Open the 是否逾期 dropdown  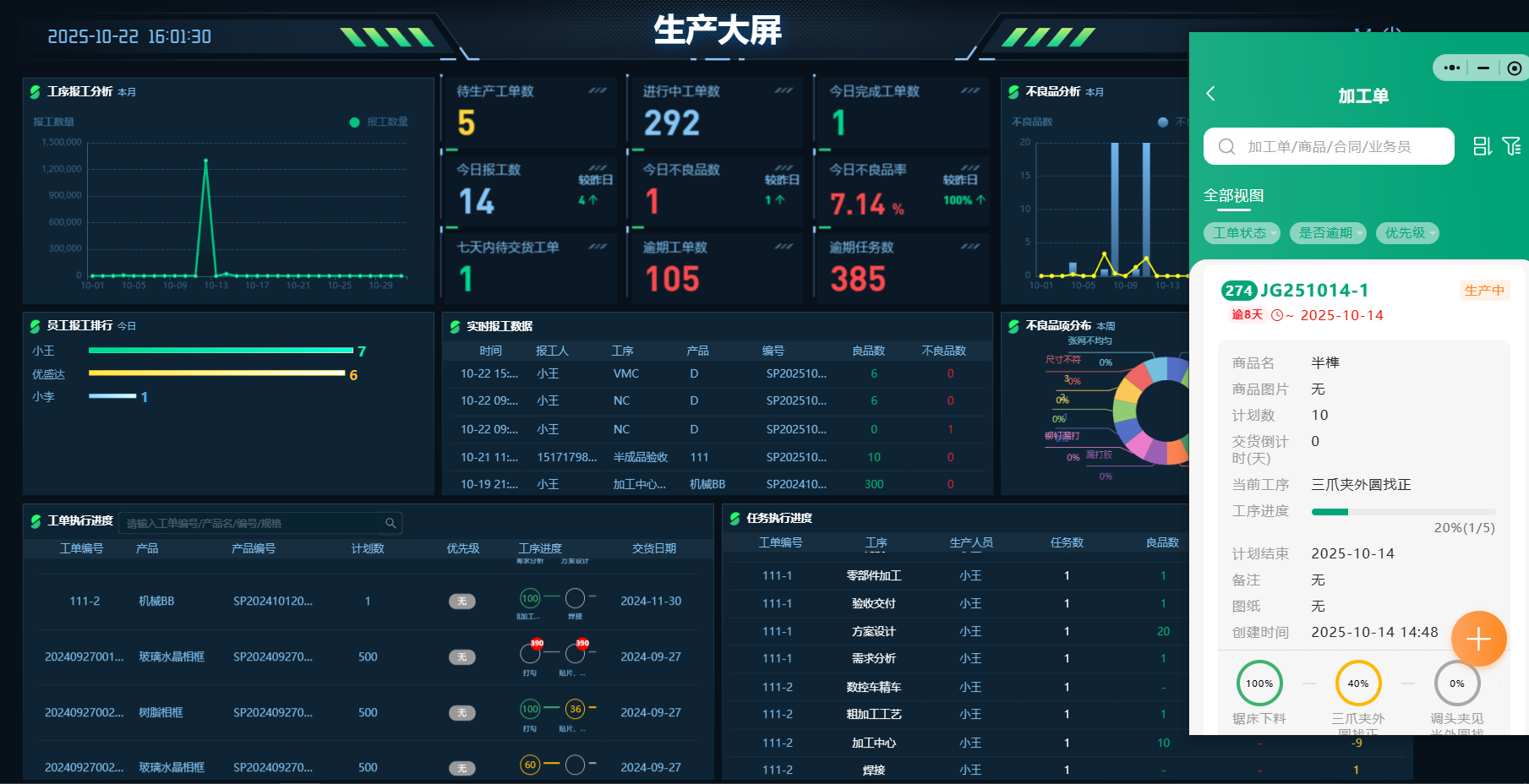[x=1327, y=233]
